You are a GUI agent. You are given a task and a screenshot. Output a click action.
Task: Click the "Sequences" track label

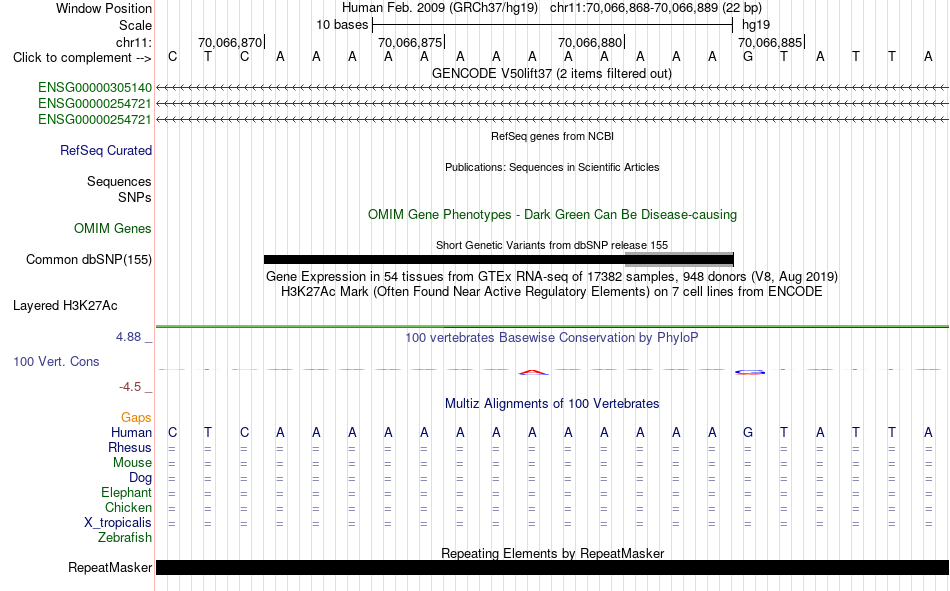119,181
